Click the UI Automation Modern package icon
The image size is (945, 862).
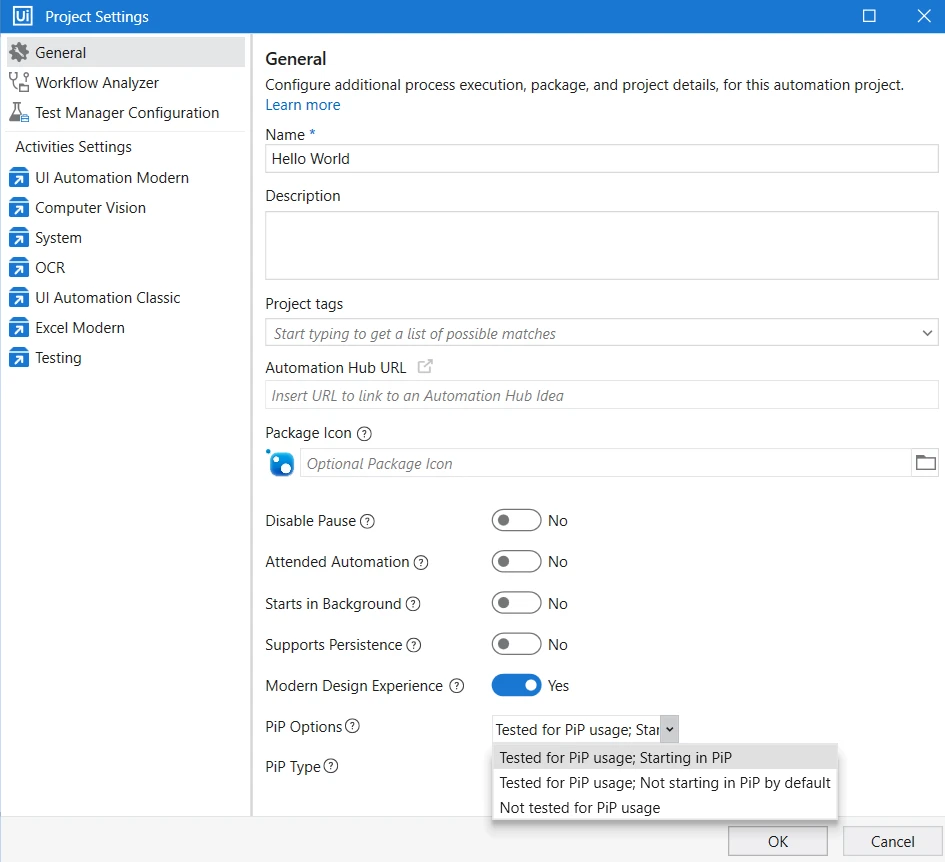[x=19, y=178]
